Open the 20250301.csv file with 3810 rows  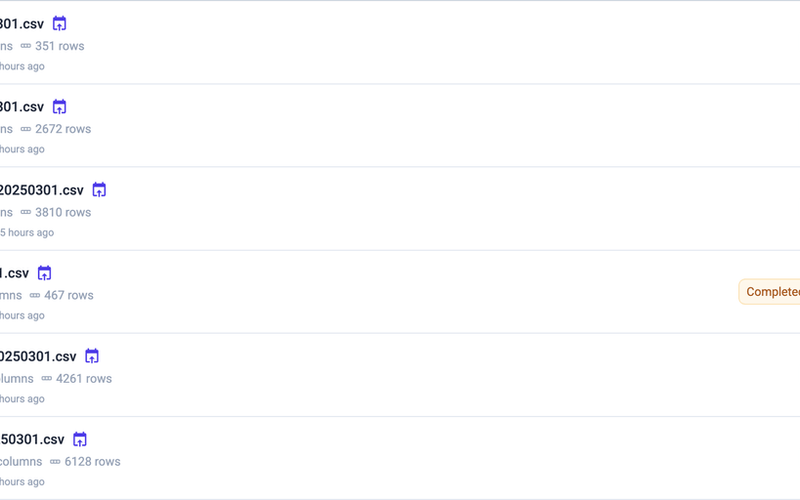[42, 190]
